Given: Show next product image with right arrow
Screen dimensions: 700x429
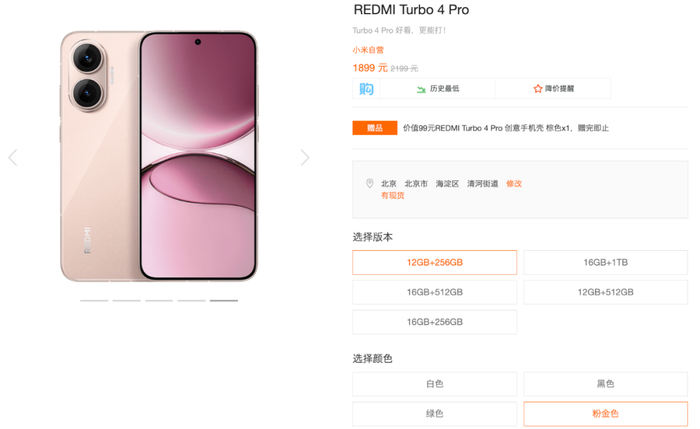Looking at the screenshot, I should (305, 158).
